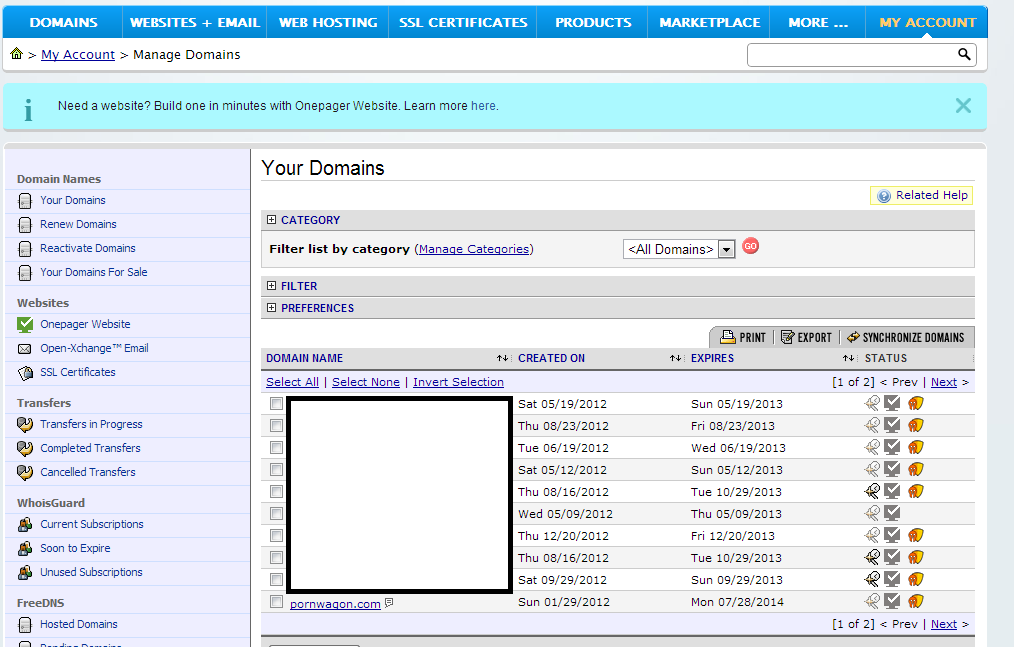Viewport: 1014px width, 647px height.
Task: Open the Web Hosting menu tab
Action: coord(328,22)
